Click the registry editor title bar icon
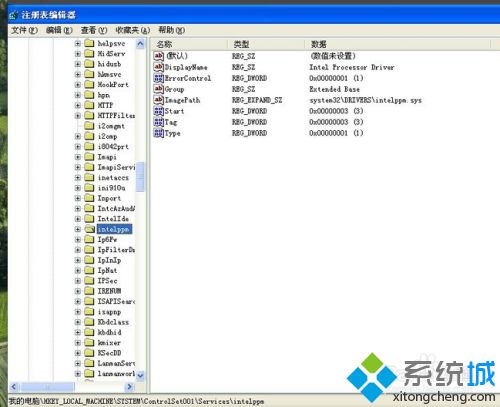The image size is (500, 407). click(x=13, y=15)
